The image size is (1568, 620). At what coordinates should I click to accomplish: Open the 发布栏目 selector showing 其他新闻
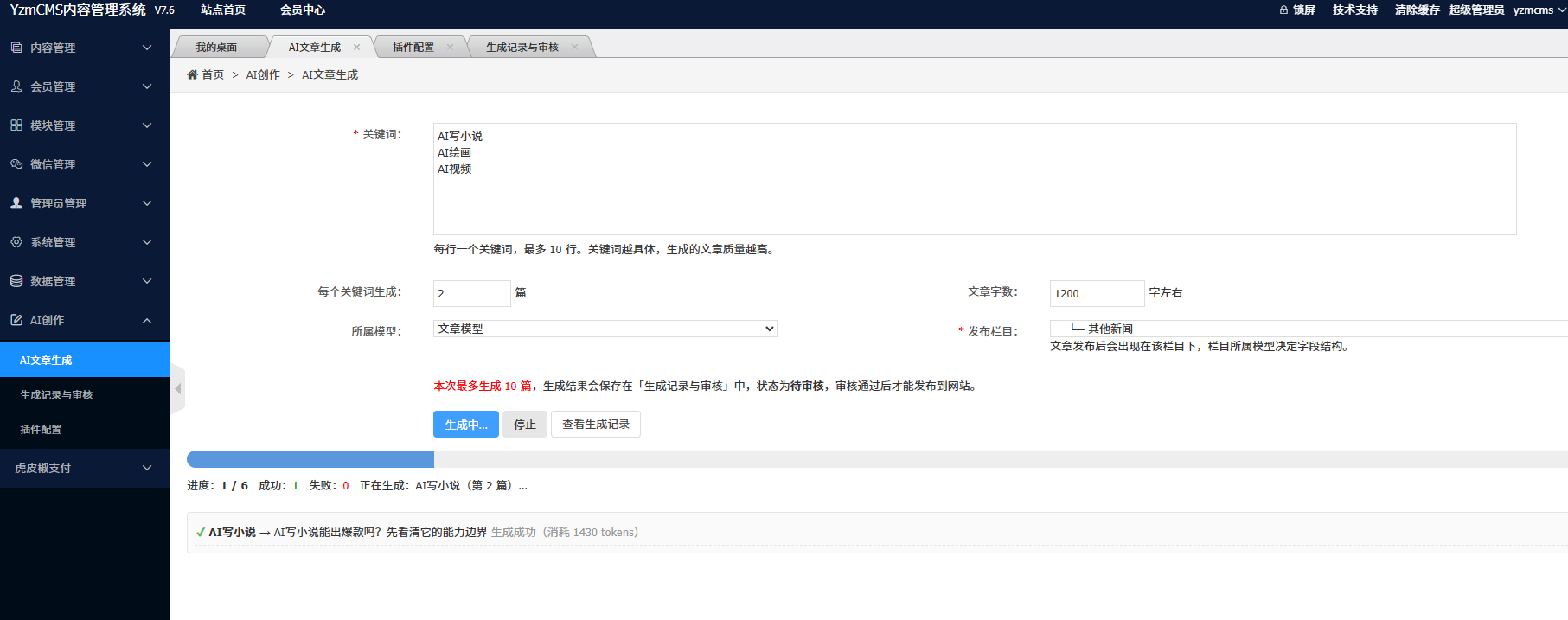1309,329
